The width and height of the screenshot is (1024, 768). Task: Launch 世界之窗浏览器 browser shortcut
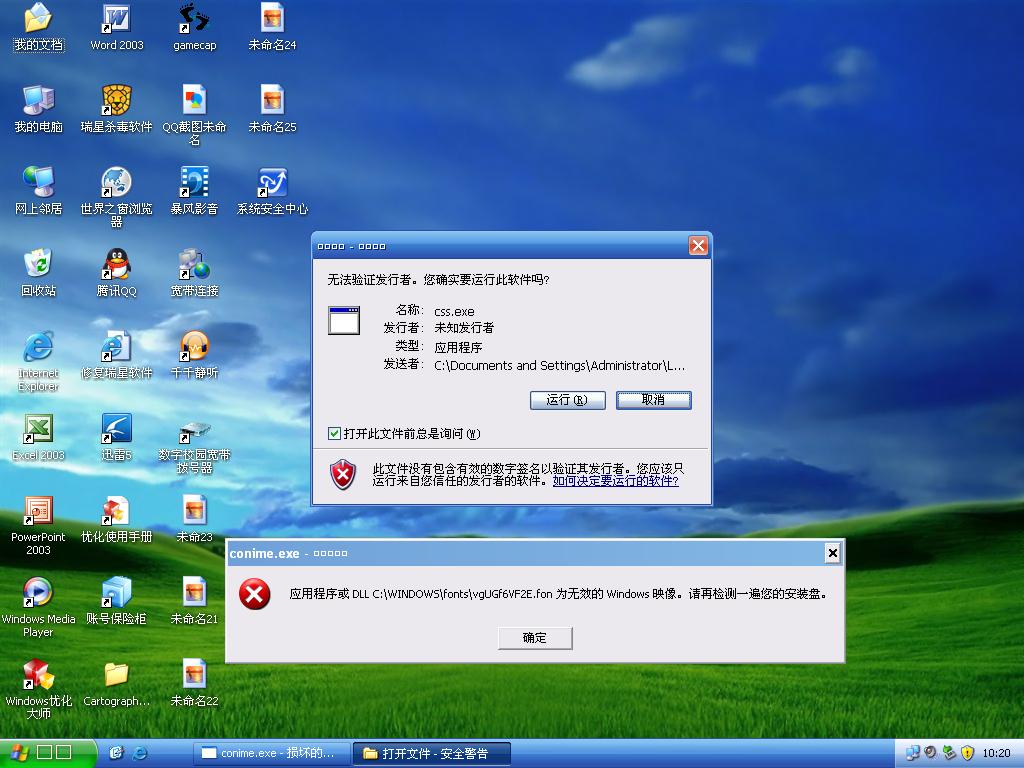click(x=116, y=197)
